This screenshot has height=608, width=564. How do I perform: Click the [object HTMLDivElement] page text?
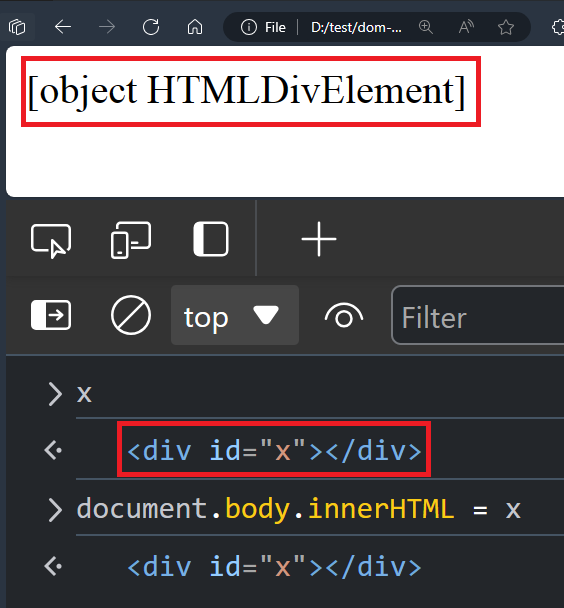click(x=247, y=92)
